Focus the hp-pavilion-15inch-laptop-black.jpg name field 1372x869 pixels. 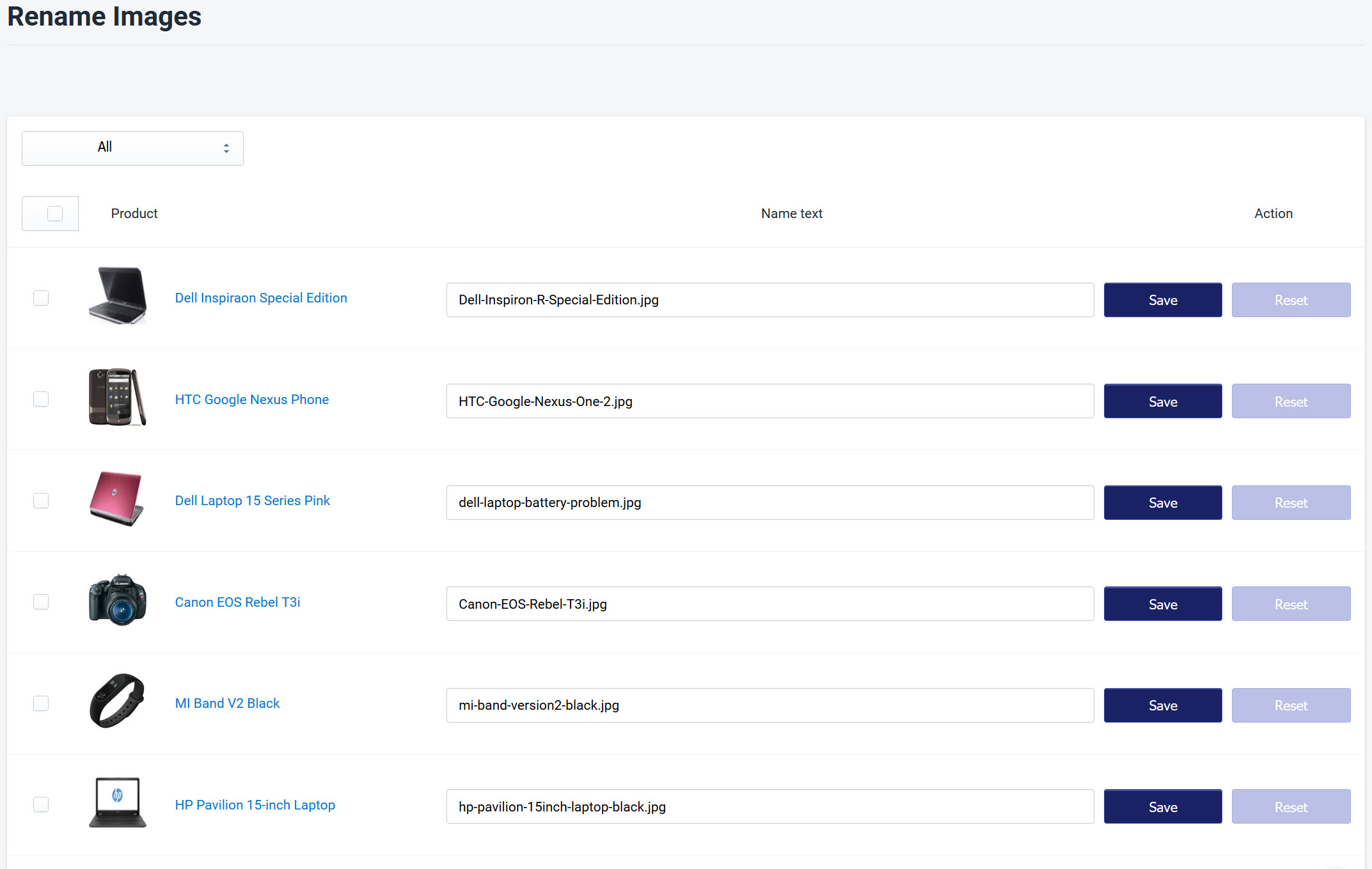click(x=770, y=807)
